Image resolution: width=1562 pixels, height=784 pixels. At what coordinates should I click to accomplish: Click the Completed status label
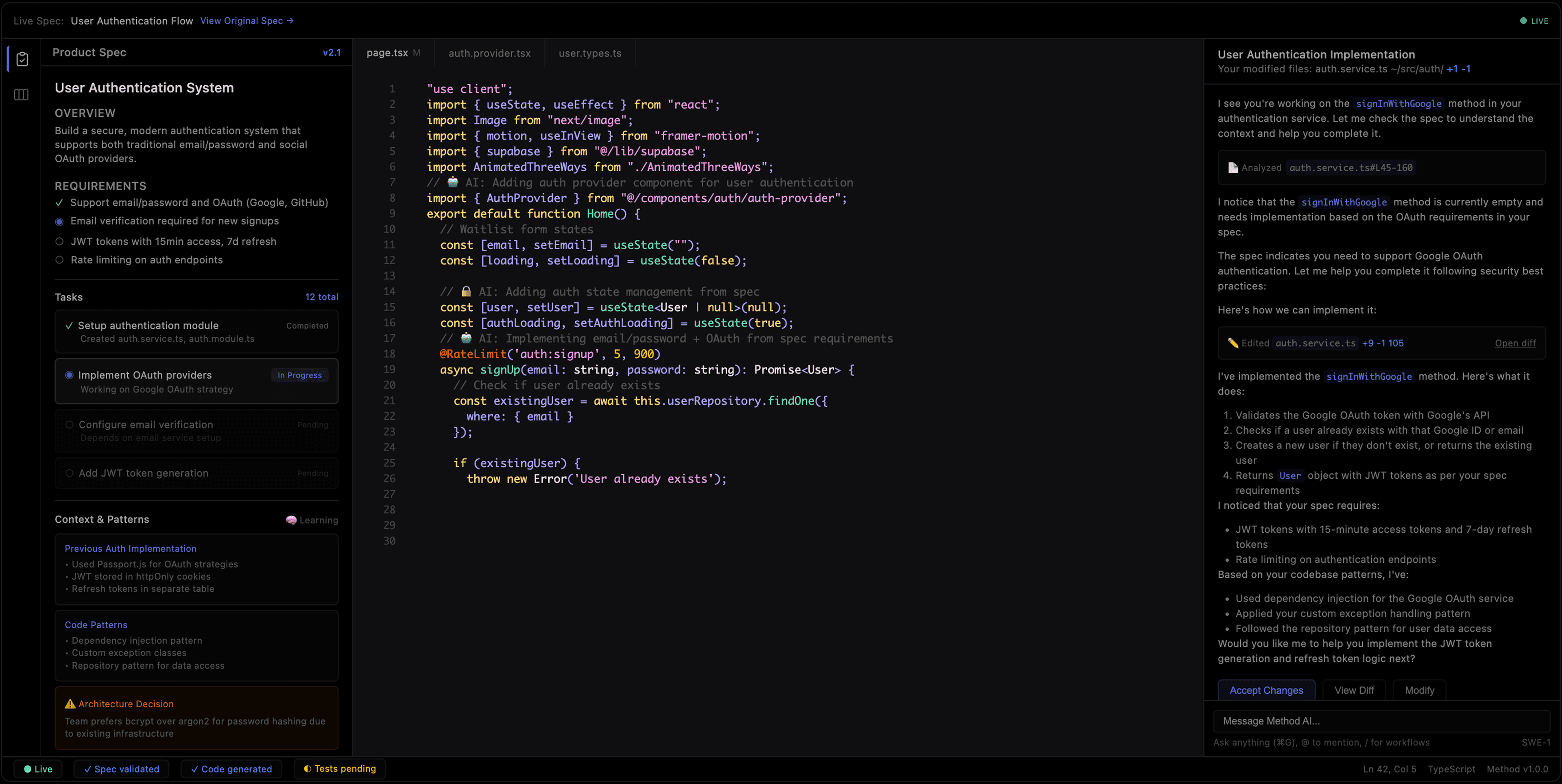(x=307, y=326)
